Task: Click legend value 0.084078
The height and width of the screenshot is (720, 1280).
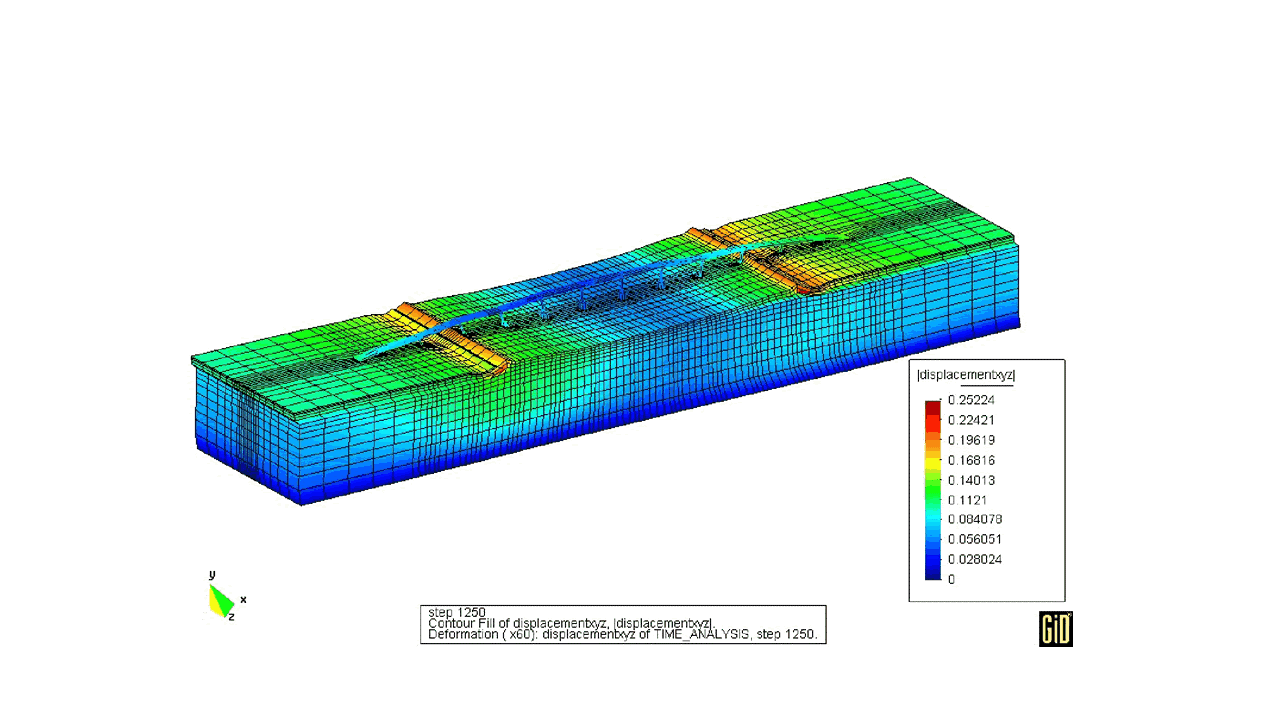Action: click(974, 519)
